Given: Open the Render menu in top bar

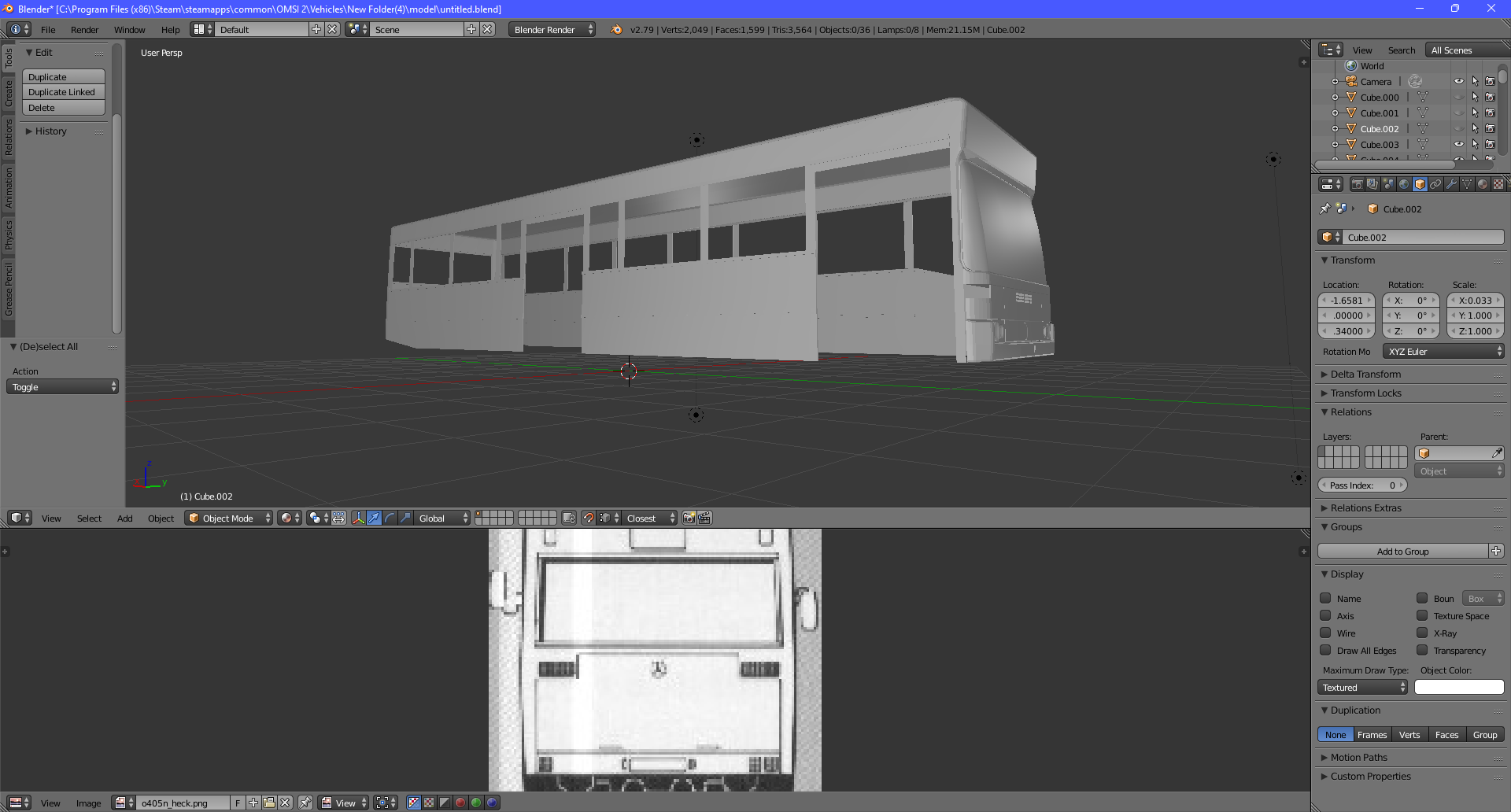Looking at the screenshot, I should (84, 30).
